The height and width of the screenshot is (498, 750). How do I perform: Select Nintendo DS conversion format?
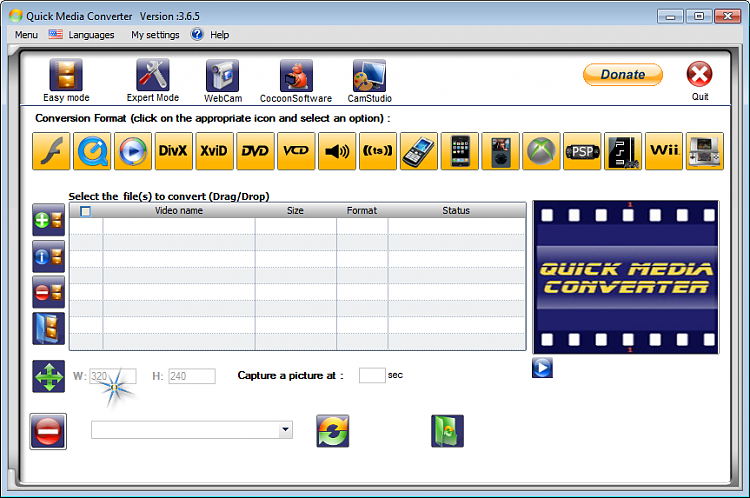click(705, 151)
